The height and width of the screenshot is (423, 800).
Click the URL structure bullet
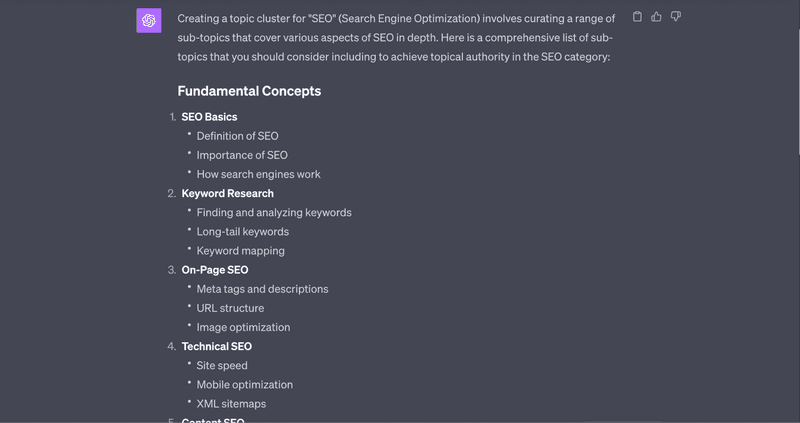[231, 308]
